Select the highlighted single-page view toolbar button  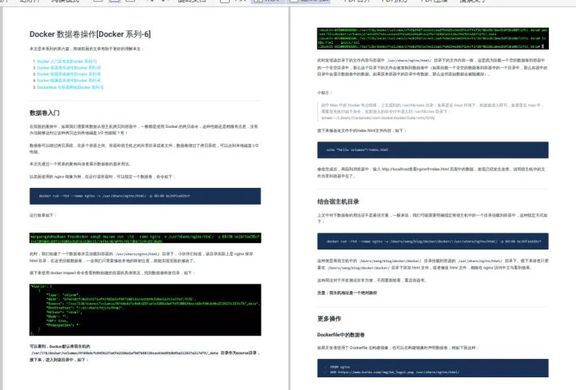[268, 1]
